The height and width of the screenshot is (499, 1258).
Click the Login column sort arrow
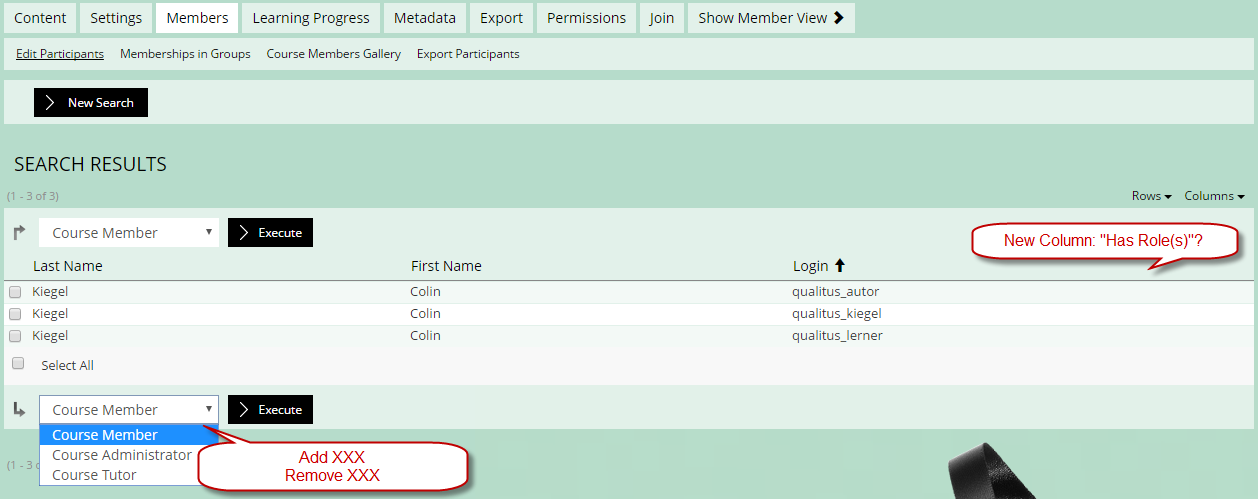coord(840,266)
